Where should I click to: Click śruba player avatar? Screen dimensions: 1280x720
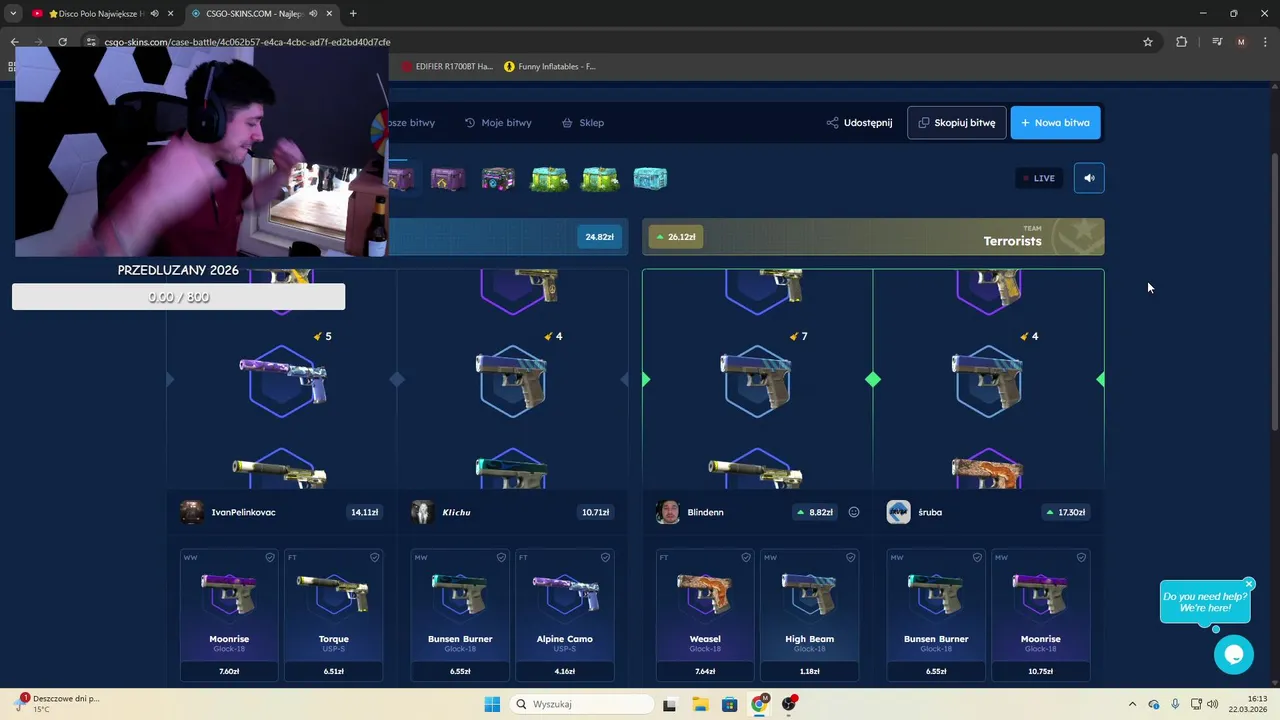[x=898, y=512]
